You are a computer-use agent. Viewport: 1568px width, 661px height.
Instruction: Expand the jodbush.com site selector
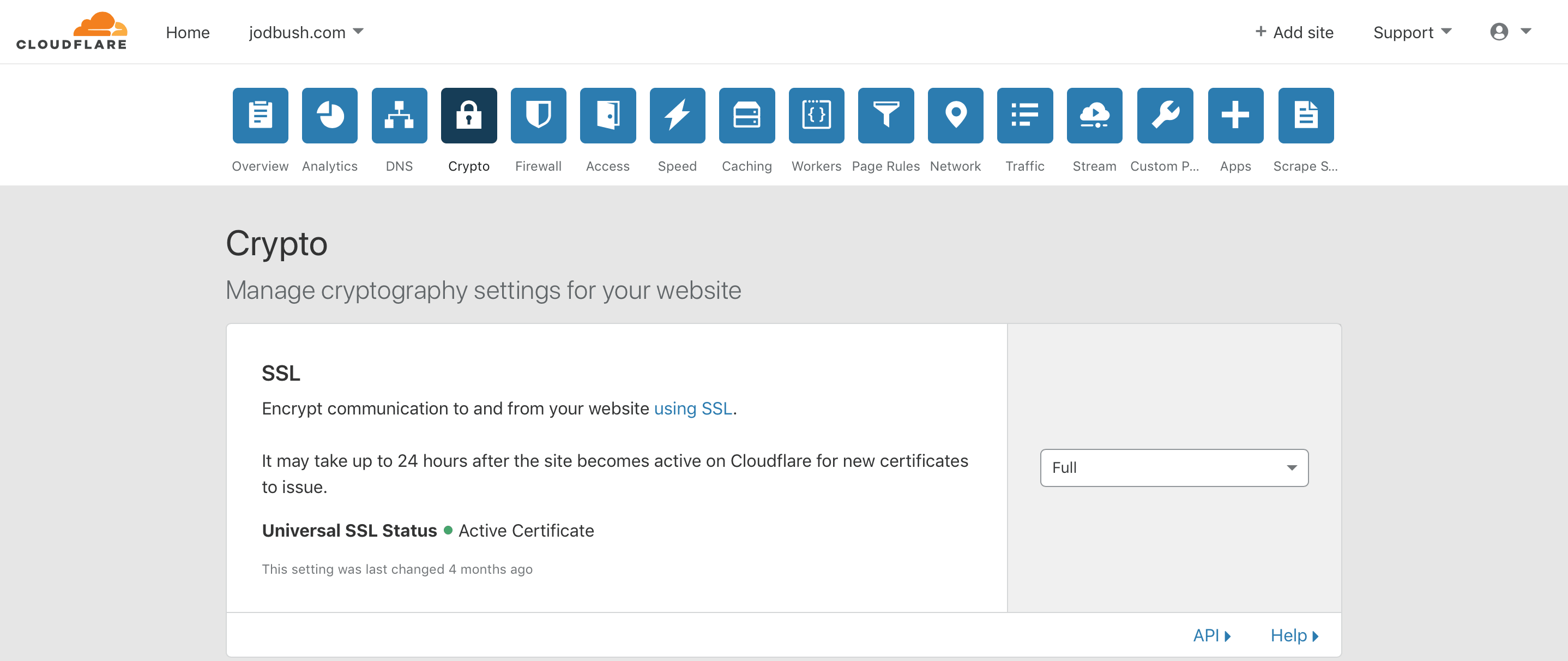pos(305,32)
